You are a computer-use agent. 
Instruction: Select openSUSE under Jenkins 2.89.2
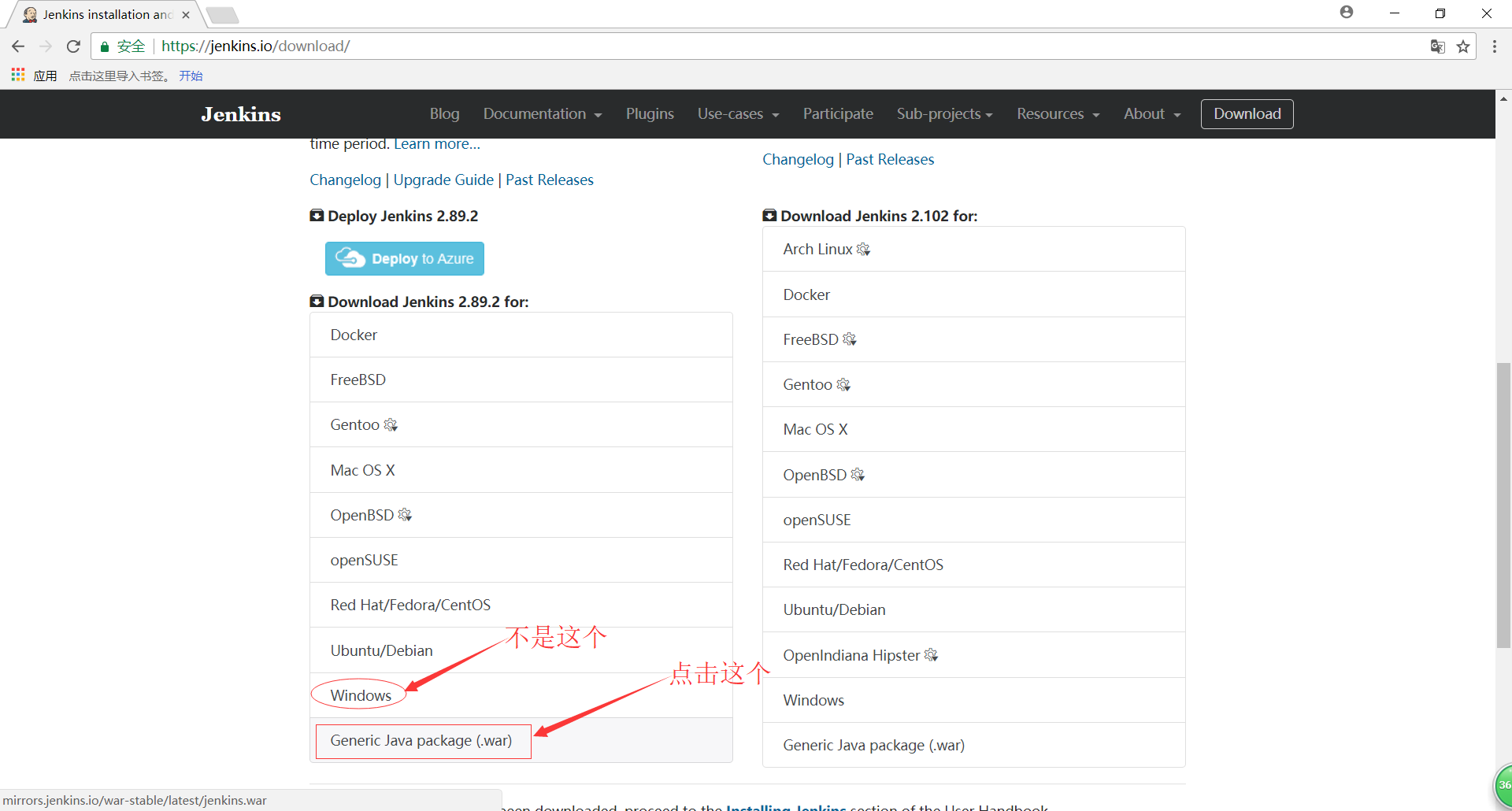tap(521, 560)
